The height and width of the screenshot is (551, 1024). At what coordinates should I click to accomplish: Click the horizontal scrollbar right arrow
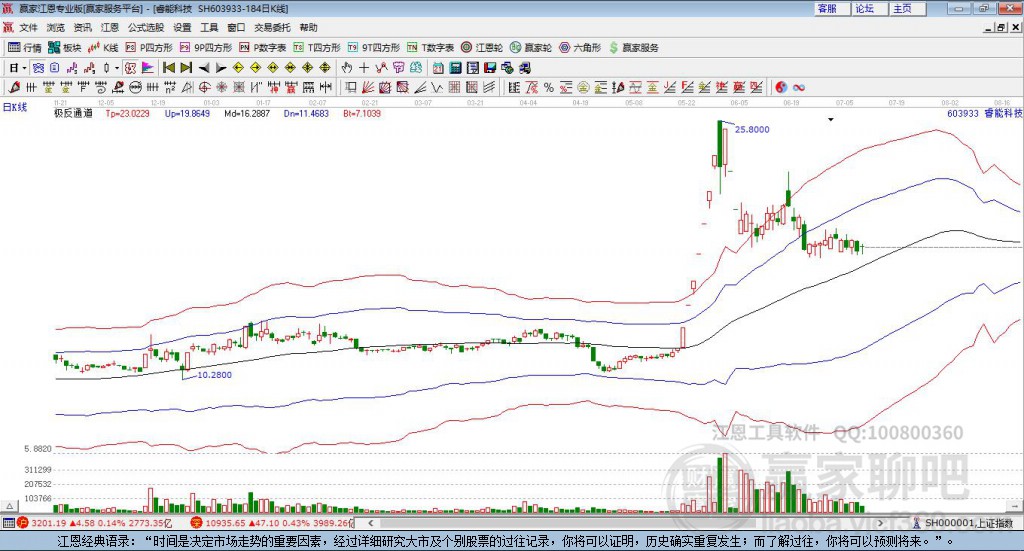(x=880, y=523)
